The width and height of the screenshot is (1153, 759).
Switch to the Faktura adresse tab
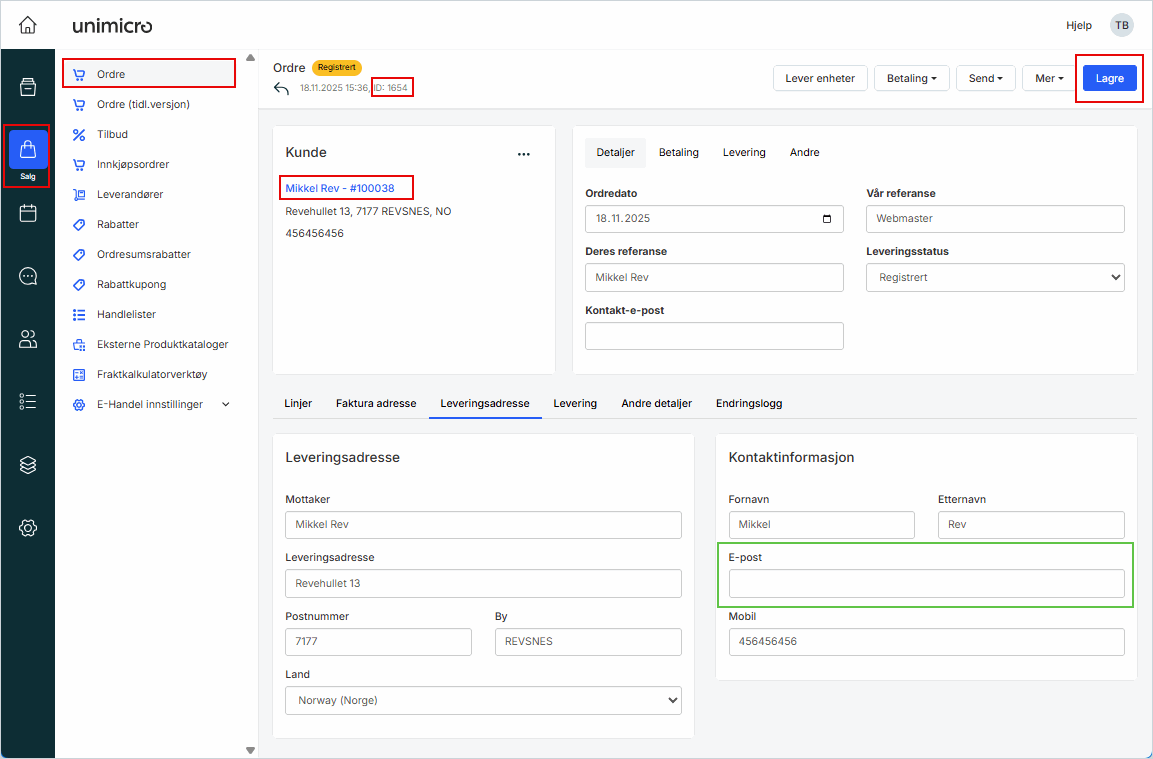(x=375, y=403)
